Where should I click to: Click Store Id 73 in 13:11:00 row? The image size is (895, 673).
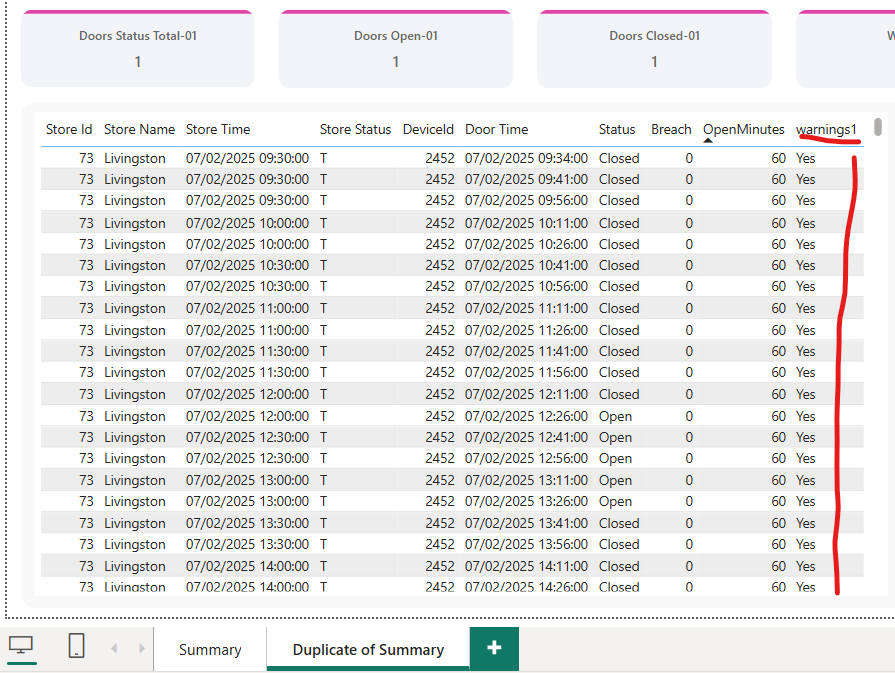86,481
